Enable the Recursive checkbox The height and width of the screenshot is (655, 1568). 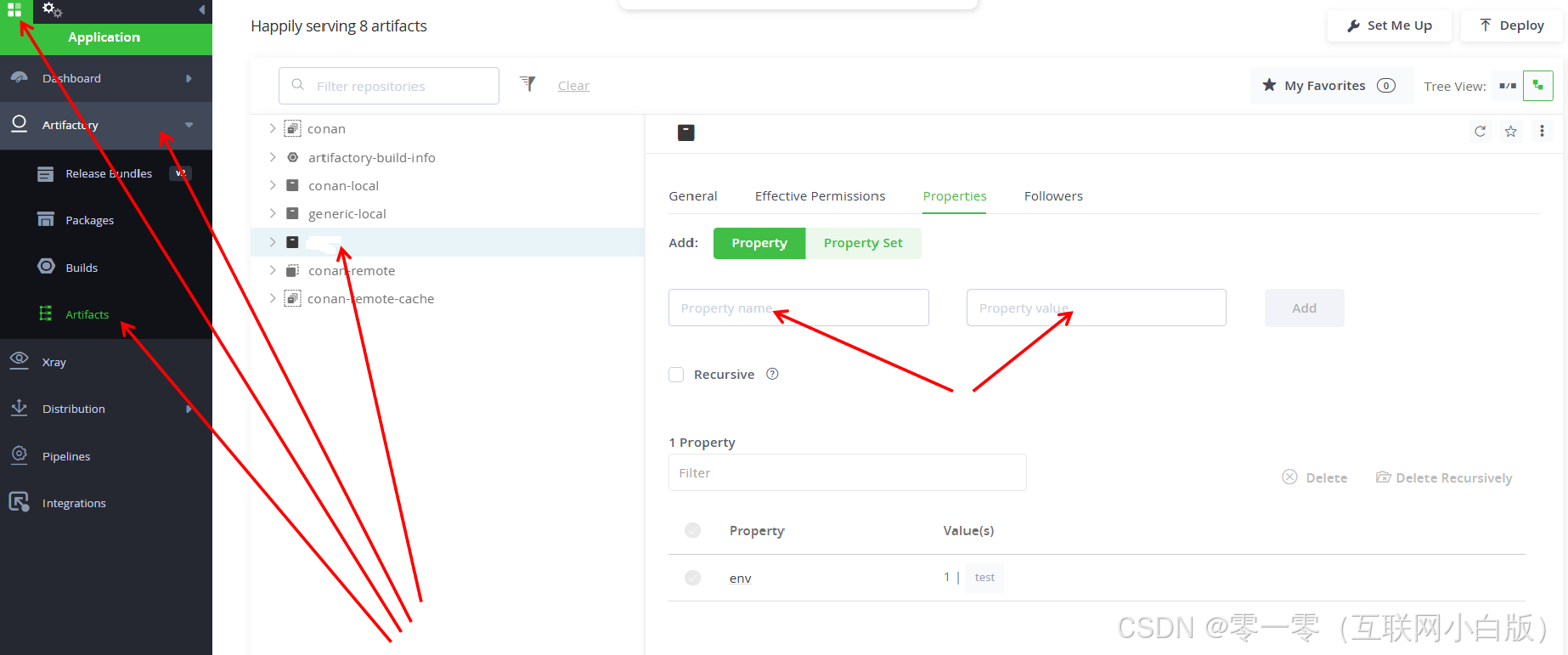tap(676, 375)
